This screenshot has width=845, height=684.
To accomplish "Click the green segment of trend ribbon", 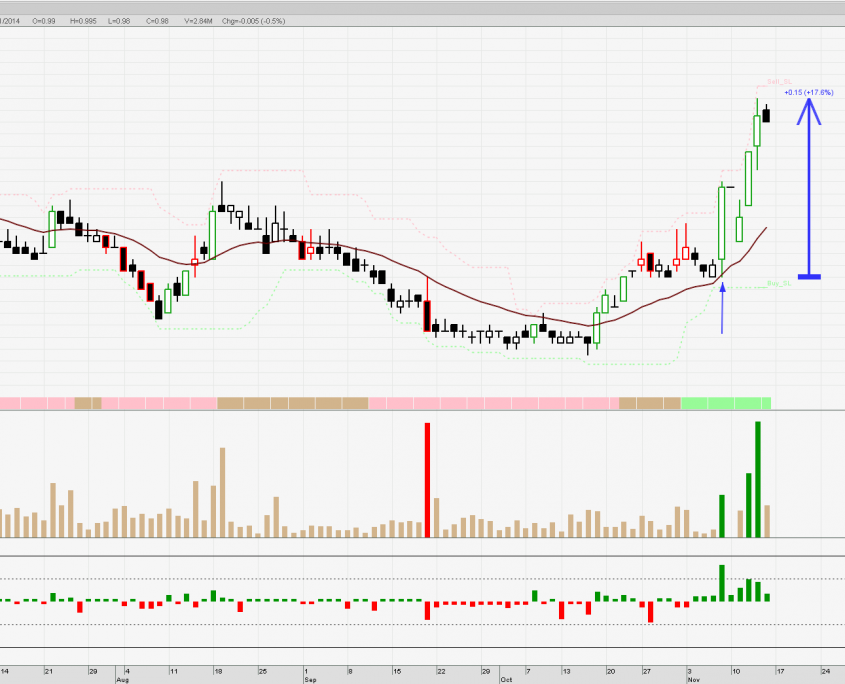I will click(x=726, y=403).
